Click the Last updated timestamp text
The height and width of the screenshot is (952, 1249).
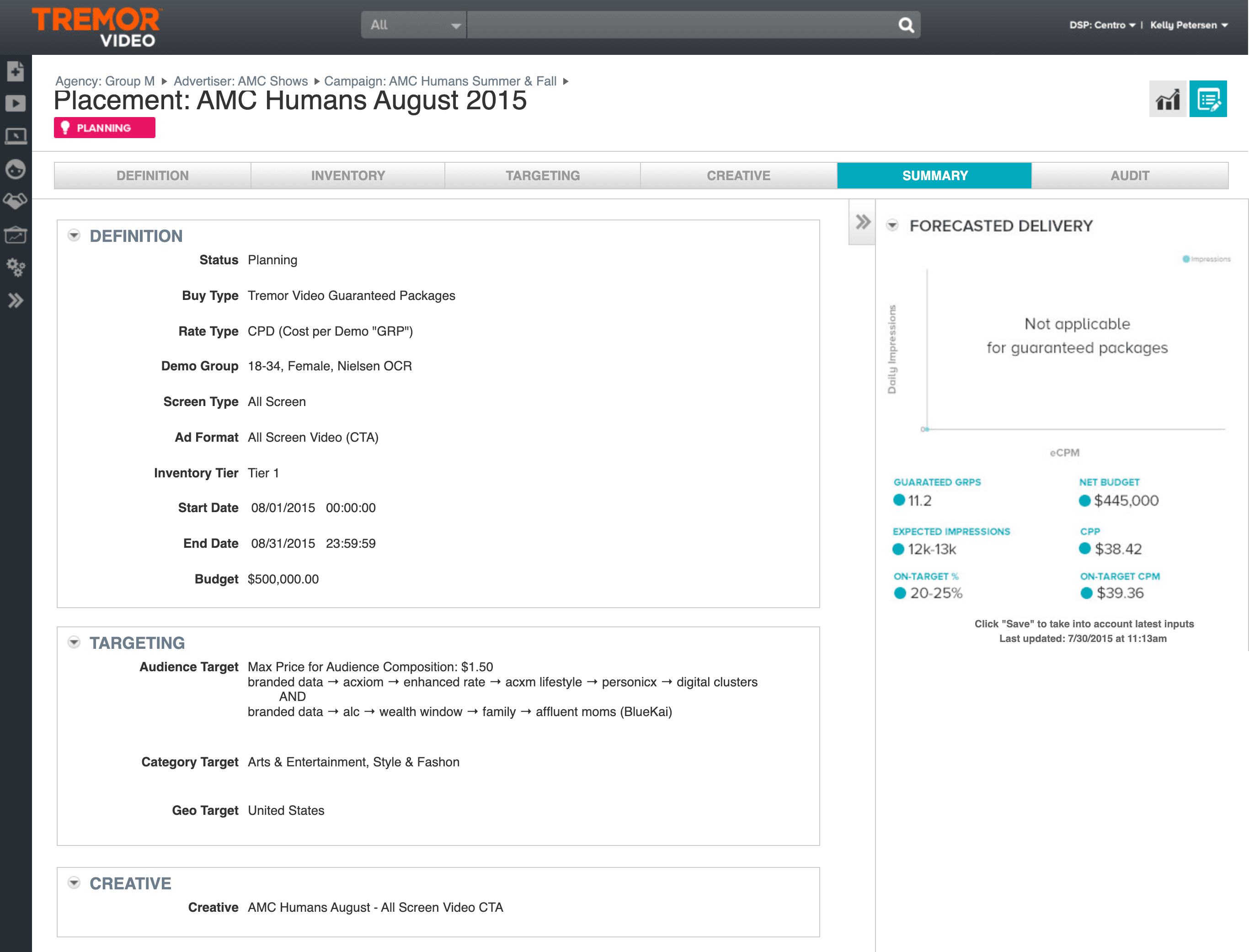click(x=1083, y=639)
